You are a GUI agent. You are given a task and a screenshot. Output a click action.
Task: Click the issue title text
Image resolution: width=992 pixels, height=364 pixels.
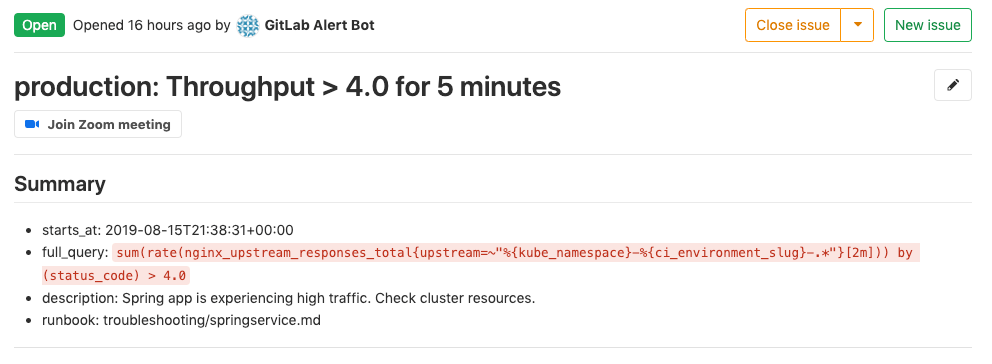(287, 86)
